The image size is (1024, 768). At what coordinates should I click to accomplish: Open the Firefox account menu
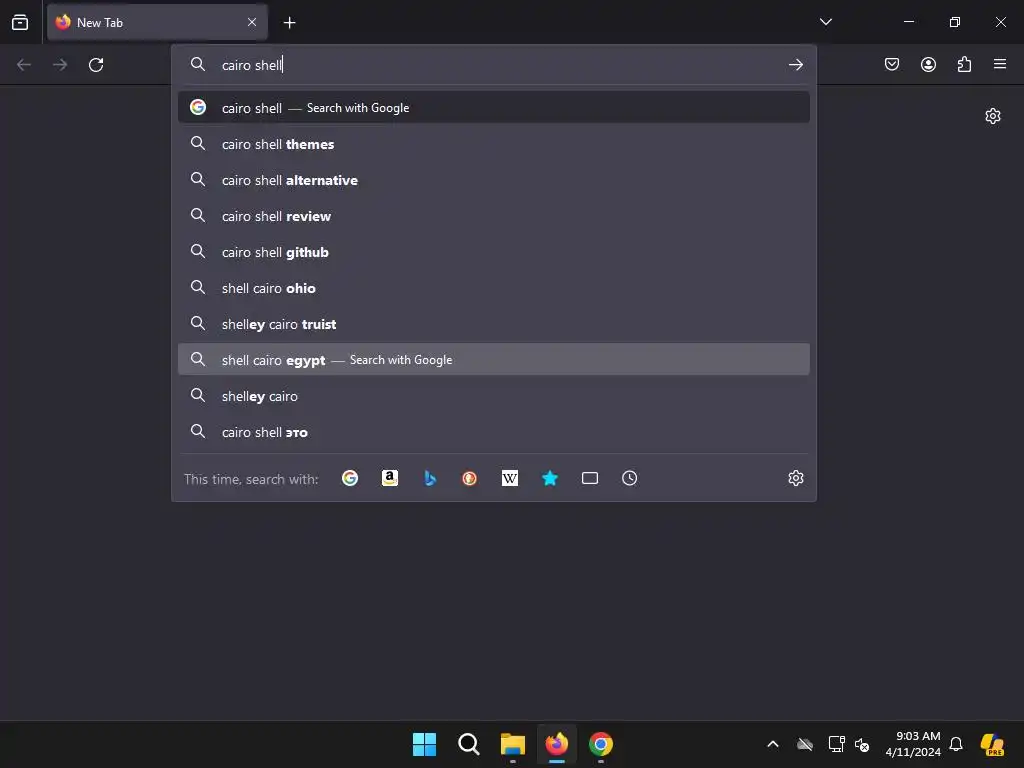click(928, 64)
